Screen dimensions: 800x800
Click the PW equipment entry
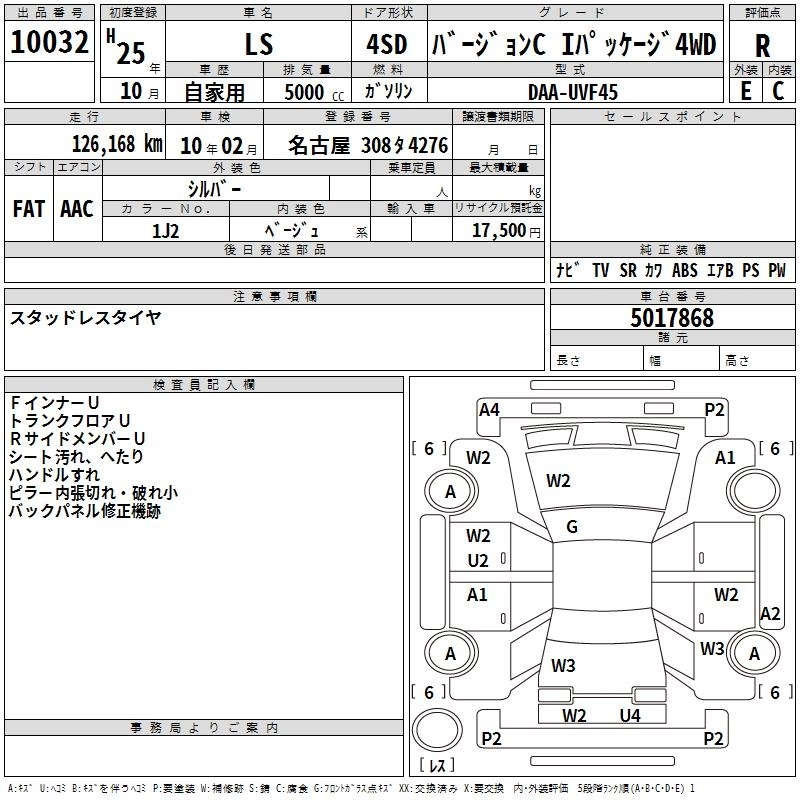(777, 270)
